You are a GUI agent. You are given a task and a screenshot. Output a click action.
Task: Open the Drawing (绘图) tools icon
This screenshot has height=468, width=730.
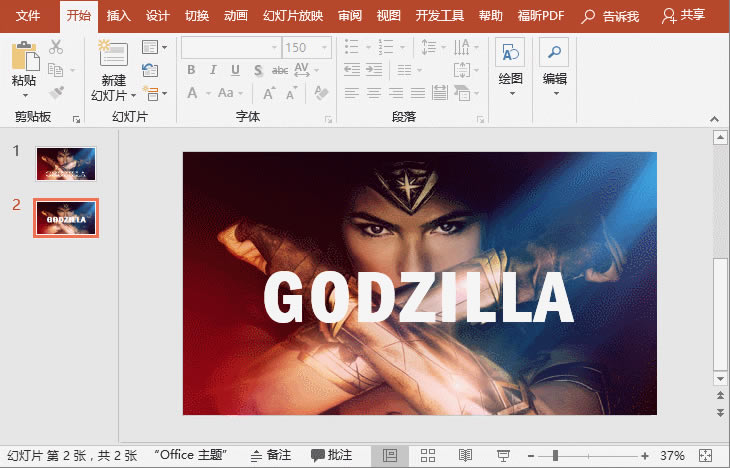click(x=510, y=55)
